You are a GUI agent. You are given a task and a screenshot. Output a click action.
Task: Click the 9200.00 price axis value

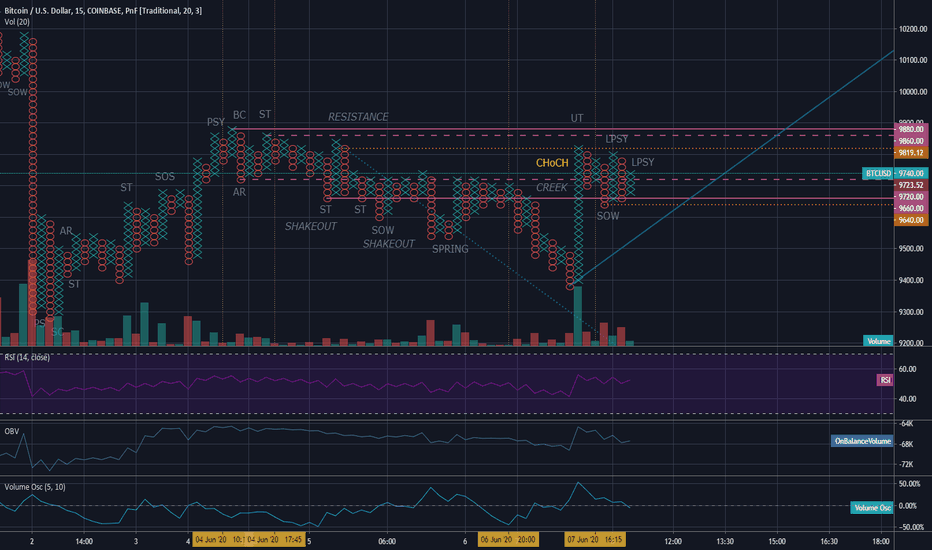click(x=913, y=342)
